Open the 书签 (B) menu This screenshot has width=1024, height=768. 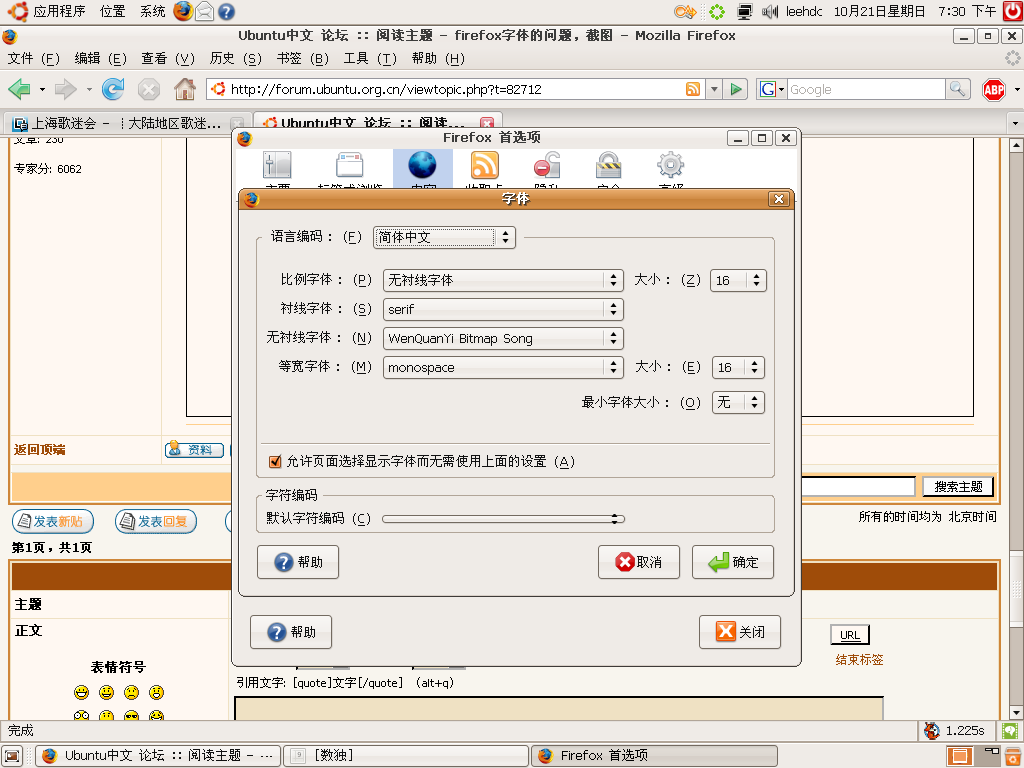pos(302,59)
